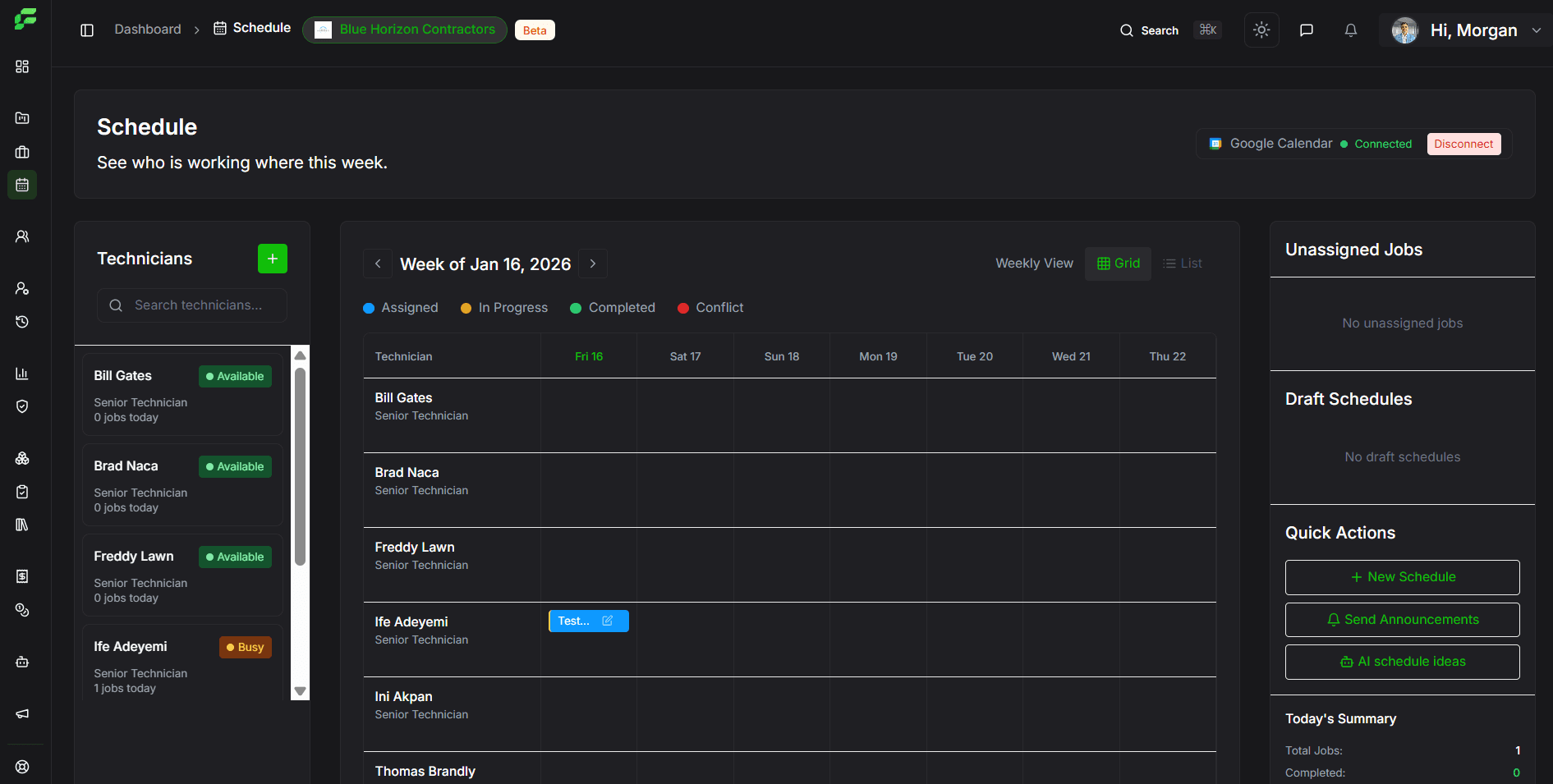Select Bill Gates technician card
Viewport: 1553px width, 784px height.
click(x=182, y=395)
